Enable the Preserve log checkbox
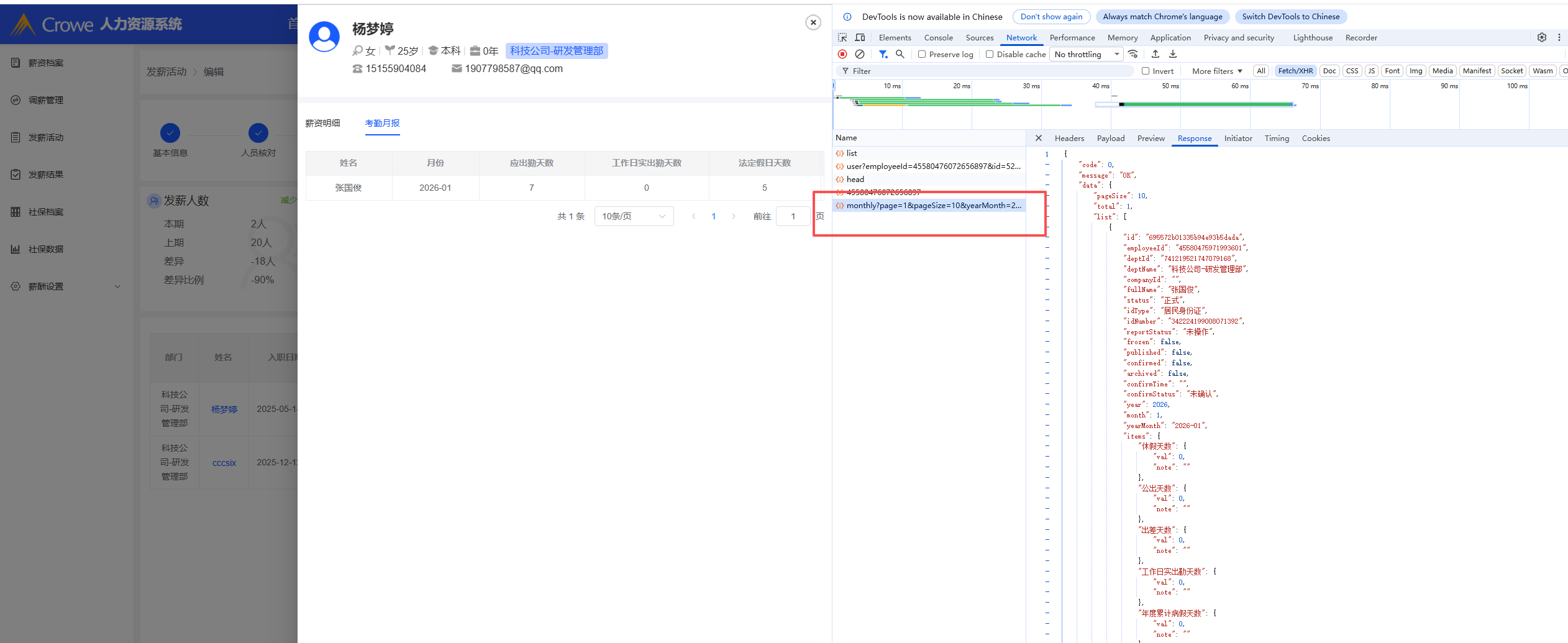The height and width of the screenshot is (643, 1568). 923,55
